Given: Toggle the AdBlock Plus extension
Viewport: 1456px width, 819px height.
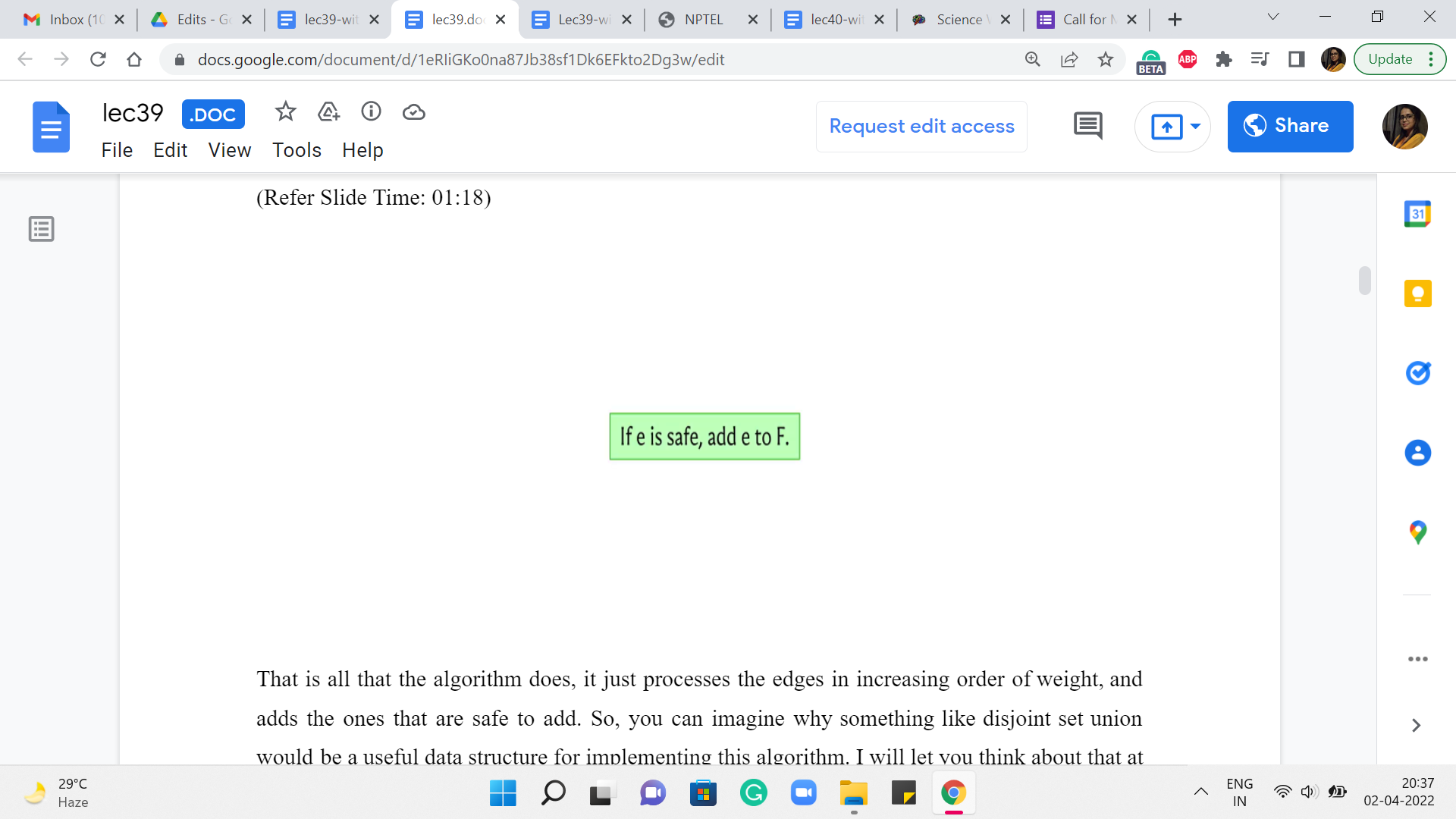Looking at the screenshot, I should 1188,59.
